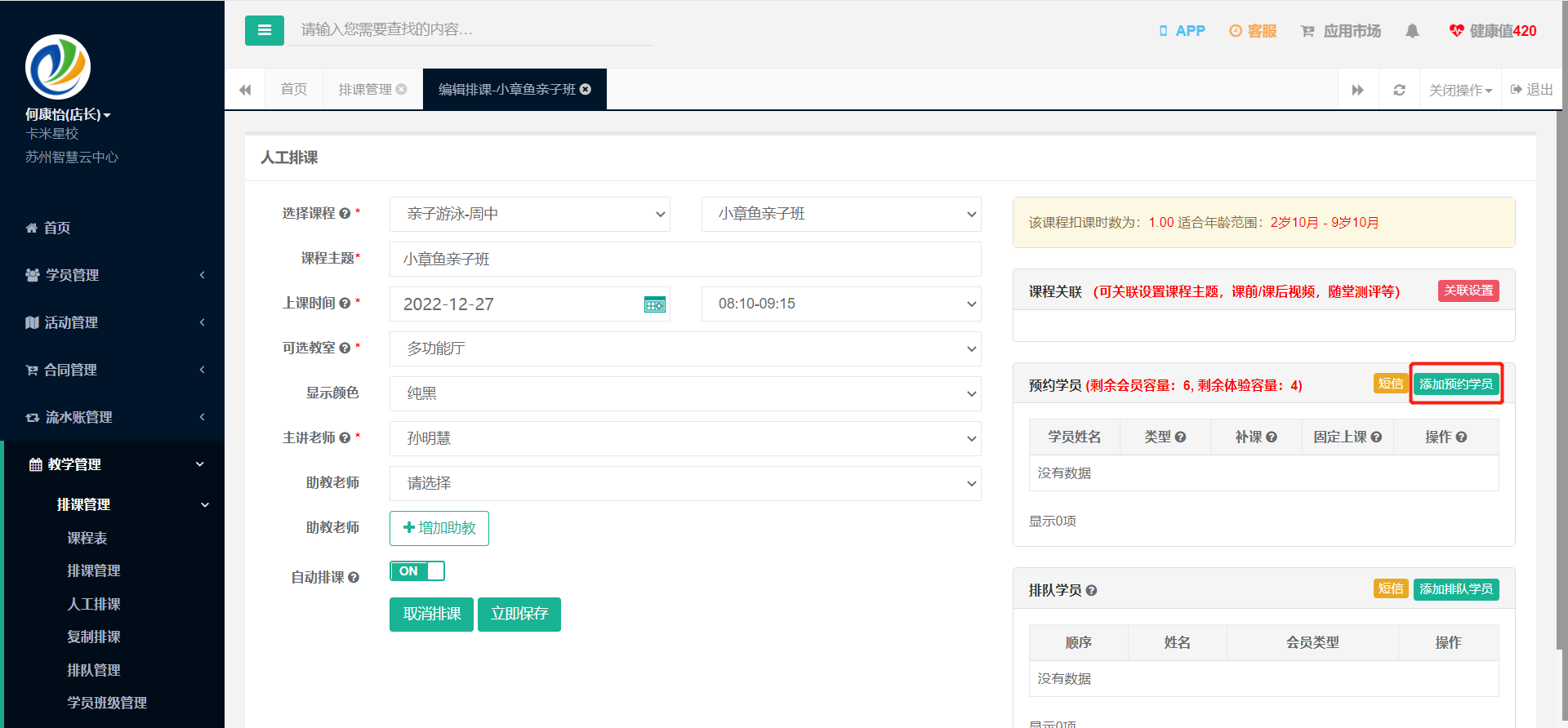Open the 纯黑 display color dropdown
Viewport: 1568px width, 728px height.
(x=685, y=393)
